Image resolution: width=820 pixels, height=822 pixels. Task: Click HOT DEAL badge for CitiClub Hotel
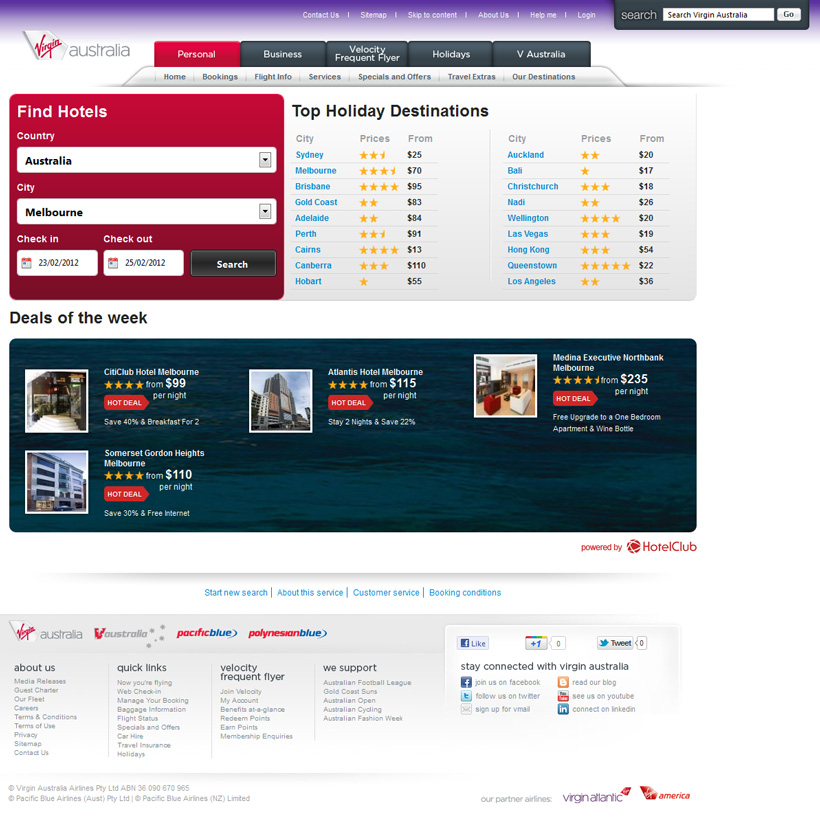coord(126,403)
